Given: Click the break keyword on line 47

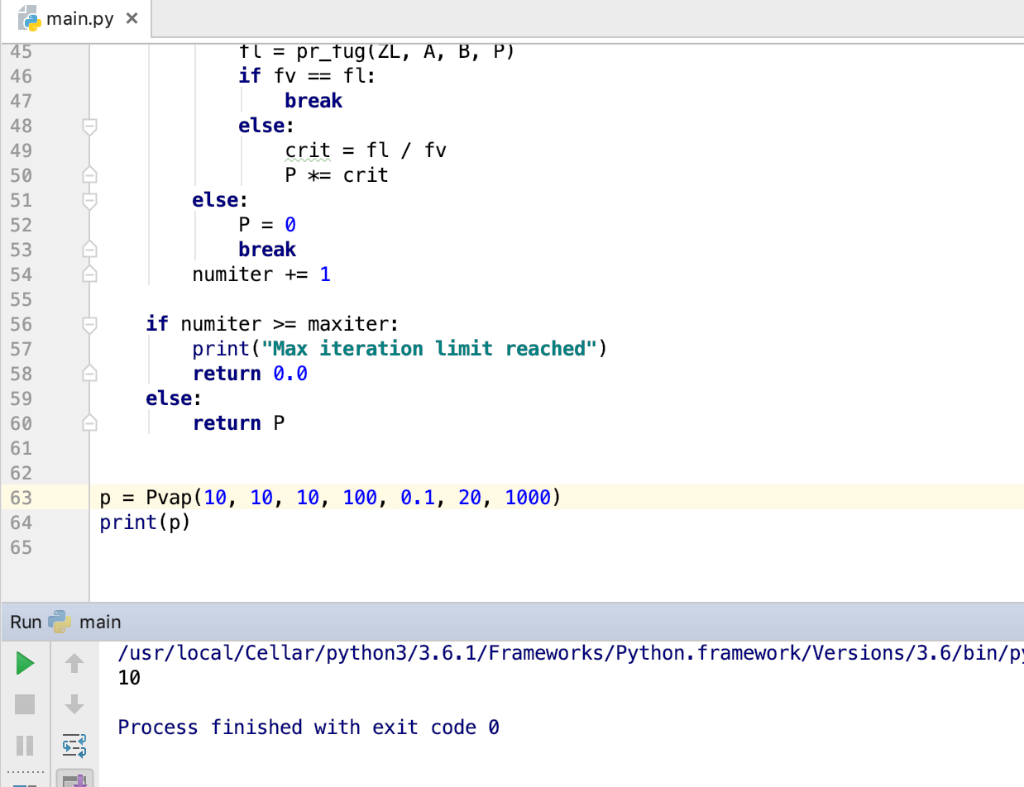Looking at the screenshot, I should pos(313,101).
